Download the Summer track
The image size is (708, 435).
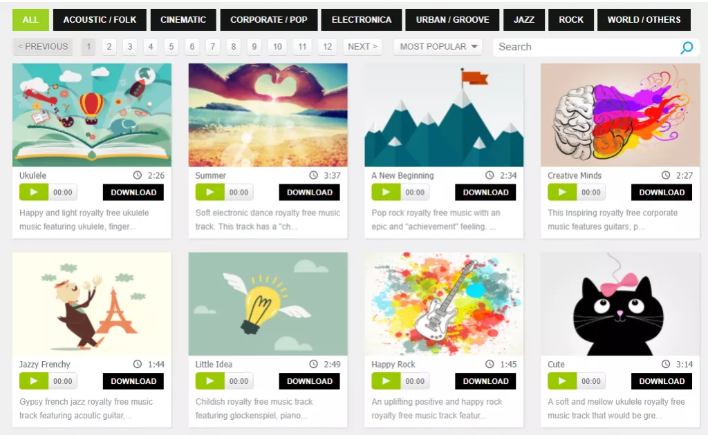pos(309,192)
